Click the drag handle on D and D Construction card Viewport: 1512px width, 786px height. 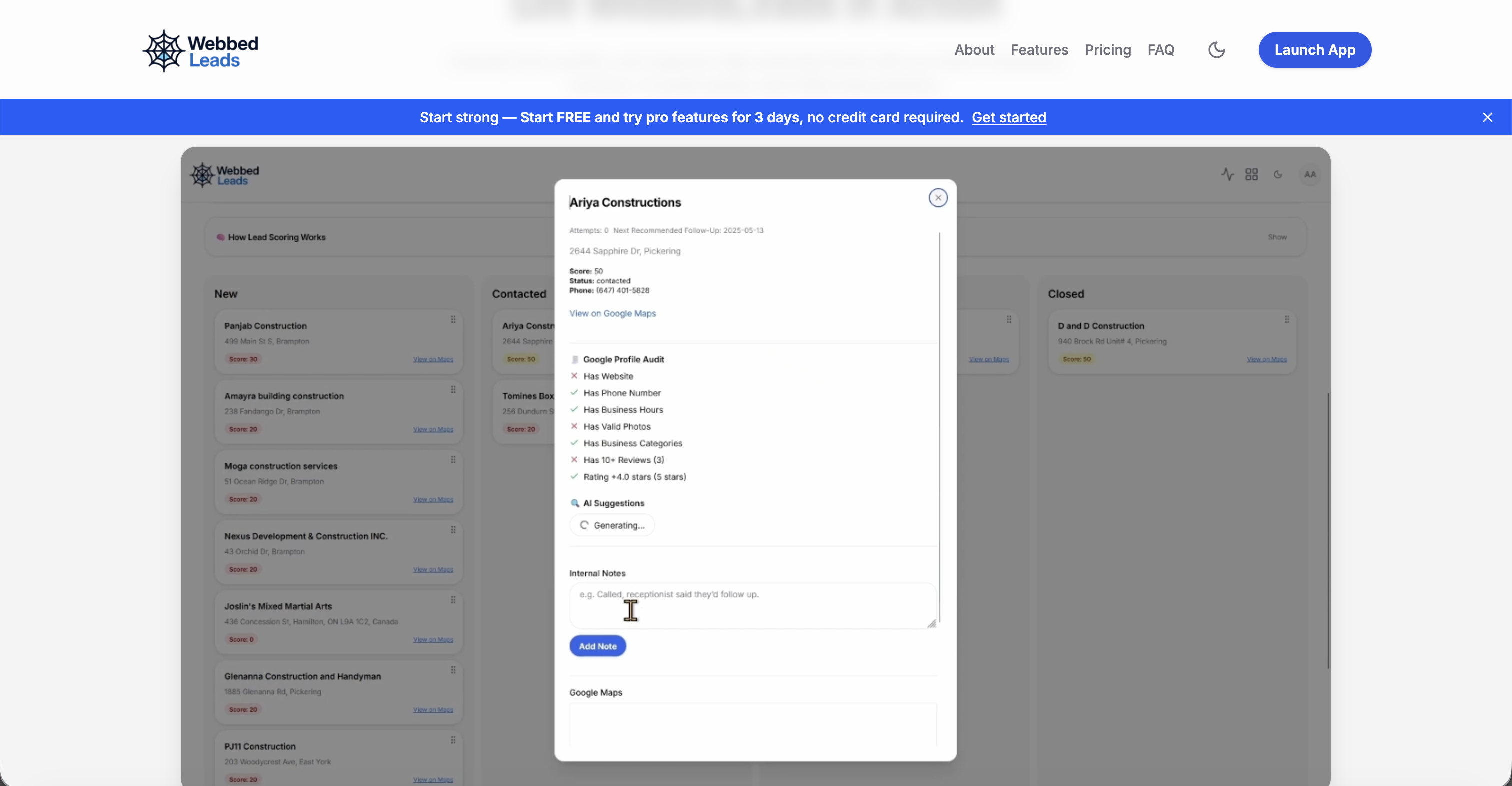[1286, 319]
